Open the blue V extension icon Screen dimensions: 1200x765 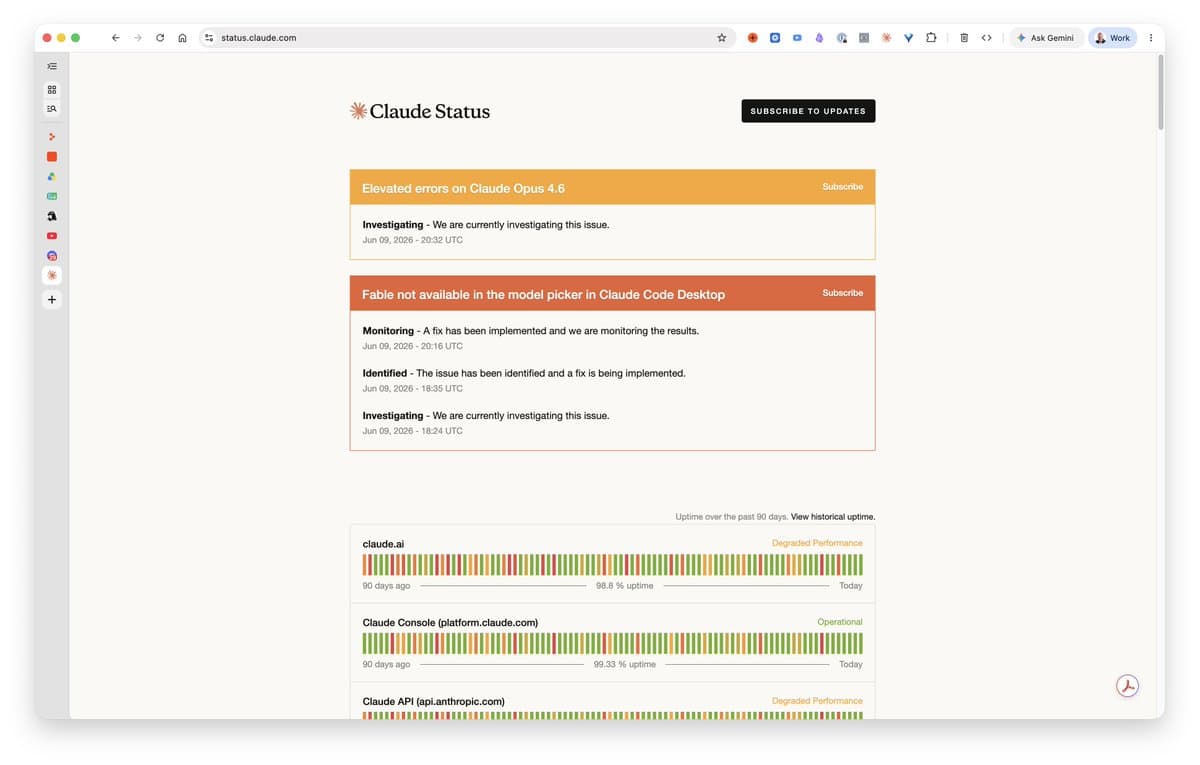click(x=908, y=38)
